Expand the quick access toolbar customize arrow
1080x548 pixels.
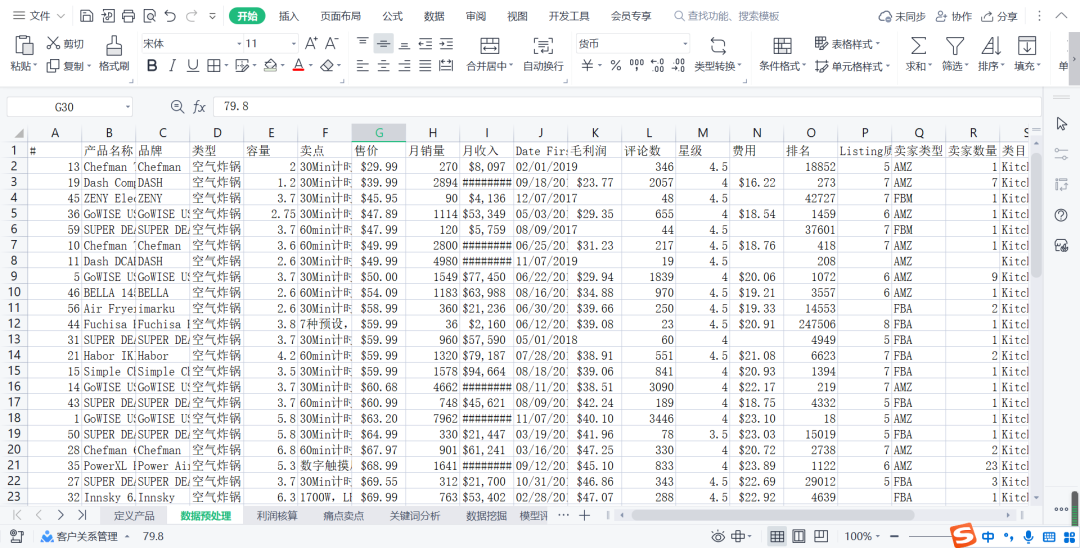212,16
